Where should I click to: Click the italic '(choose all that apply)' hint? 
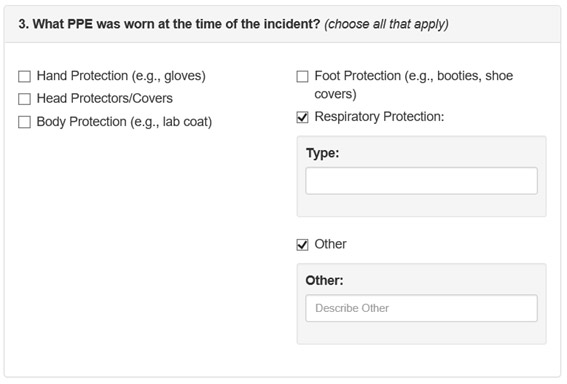pyautogui.click(x=386, y=24)
